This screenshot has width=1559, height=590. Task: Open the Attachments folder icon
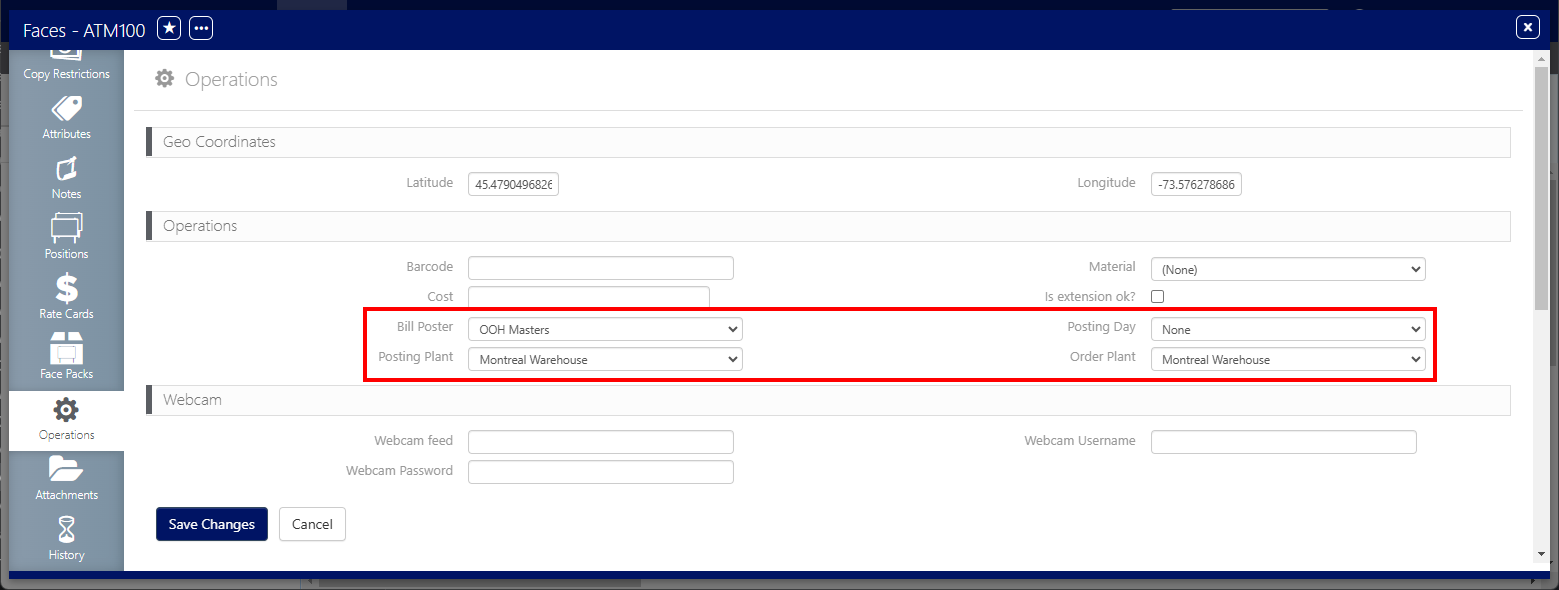[x=66, y=470]
